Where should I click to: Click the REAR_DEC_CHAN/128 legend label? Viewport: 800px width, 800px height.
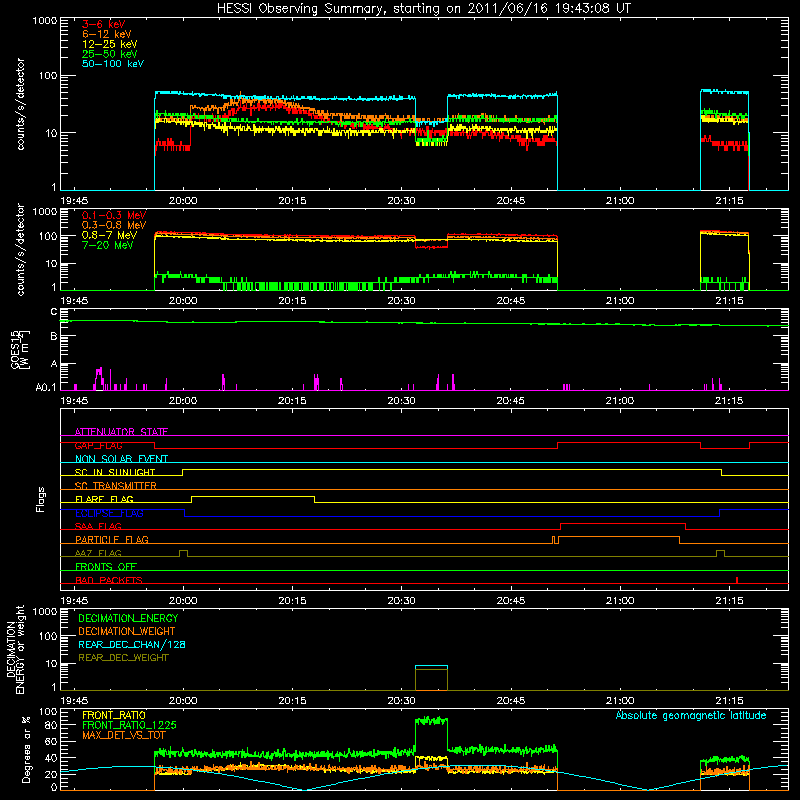coord(132,644)
